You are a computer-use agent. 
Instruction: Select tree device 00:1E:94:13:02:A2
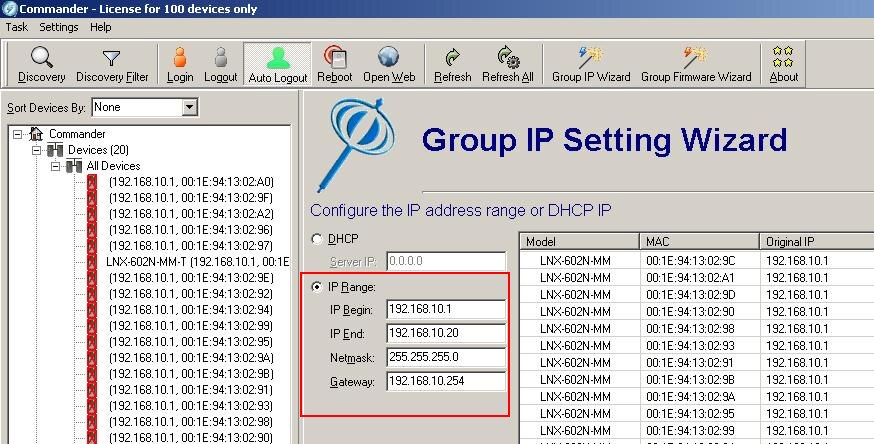(191, 214)
